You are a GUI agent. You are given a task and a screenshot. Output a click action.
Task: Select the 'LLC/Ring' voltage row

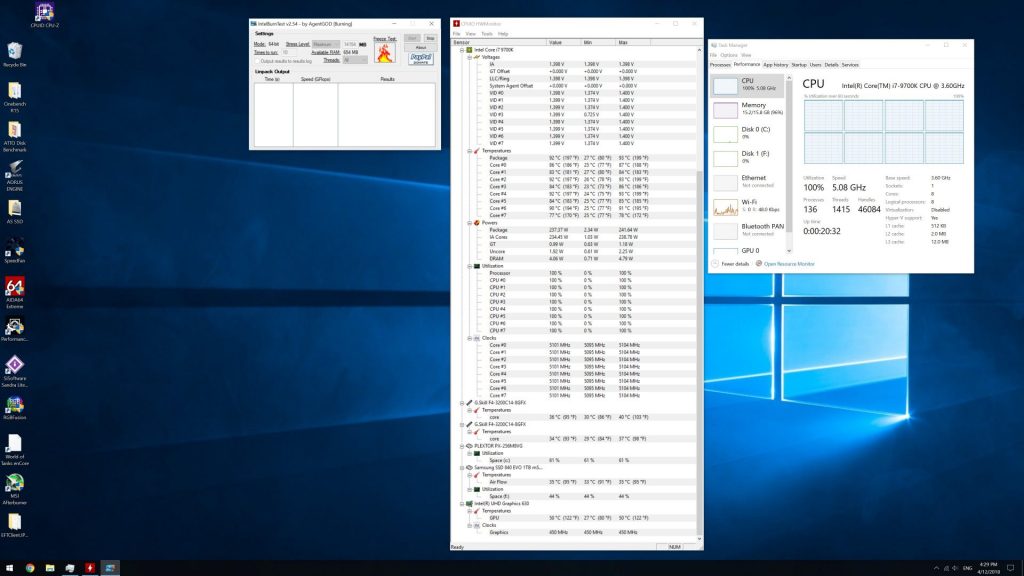577,78
